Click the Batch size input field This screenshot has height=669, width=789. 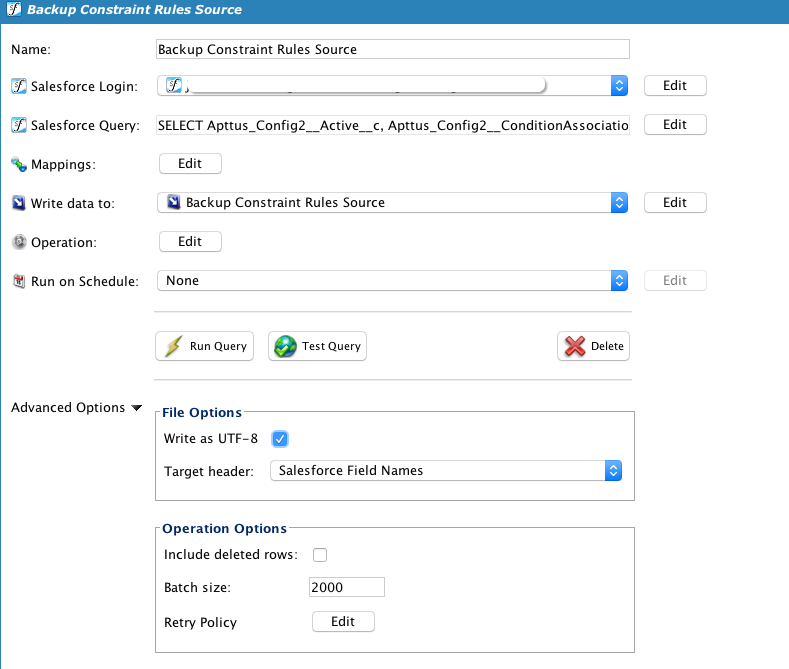click(347, 587)
